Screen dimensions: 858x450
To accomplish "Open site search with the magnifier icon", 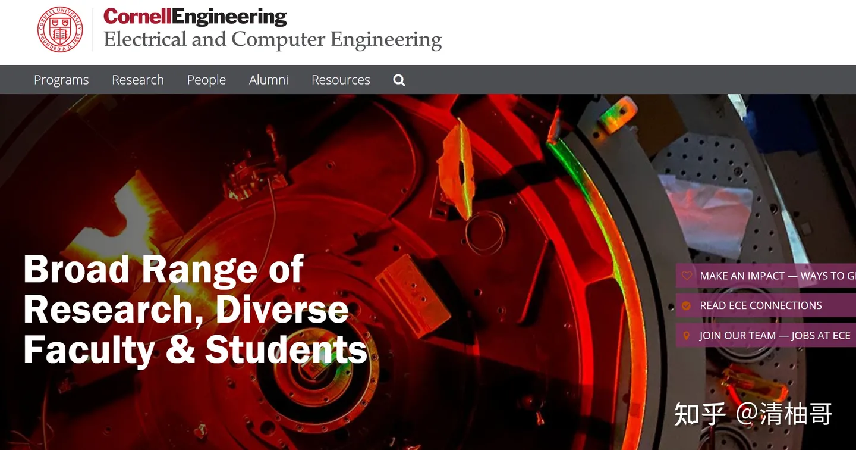I will tap(399, 80).
